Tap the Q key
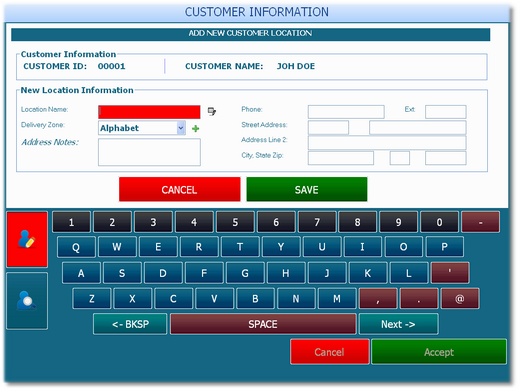 tap(76, 247)
